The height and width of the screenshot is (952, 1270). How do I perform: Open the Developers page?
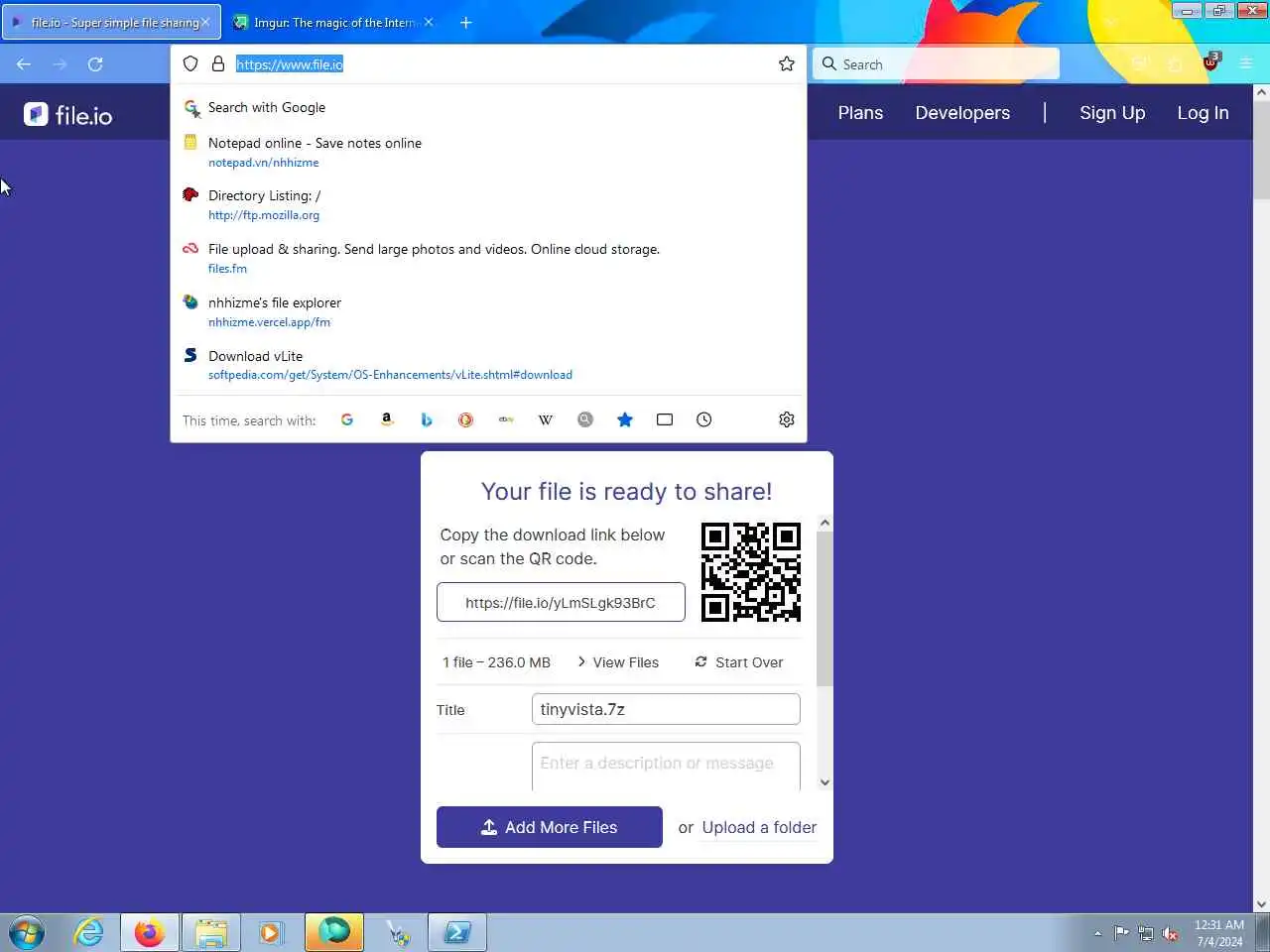point(962,113)
